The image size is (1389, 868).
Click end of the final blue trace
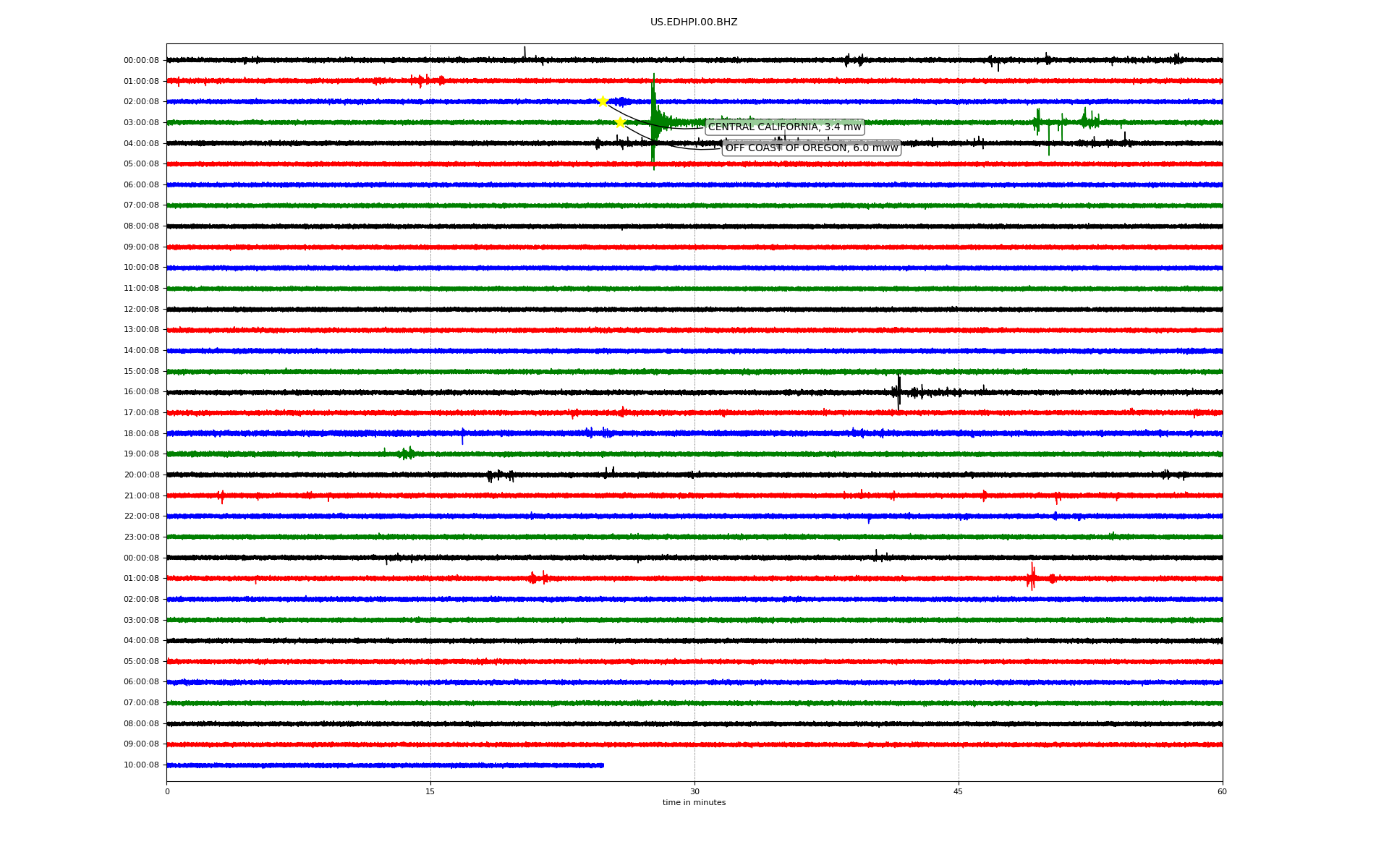(602, 765)
